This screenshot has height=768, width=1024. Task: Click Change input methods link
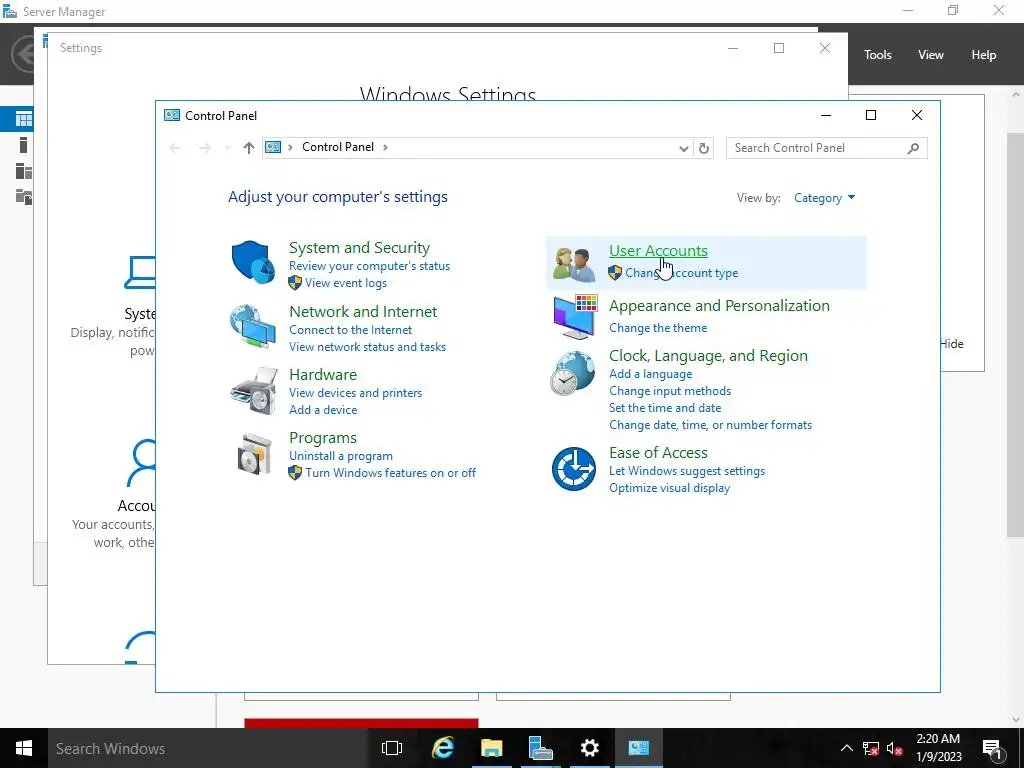[x=670, y=391]
